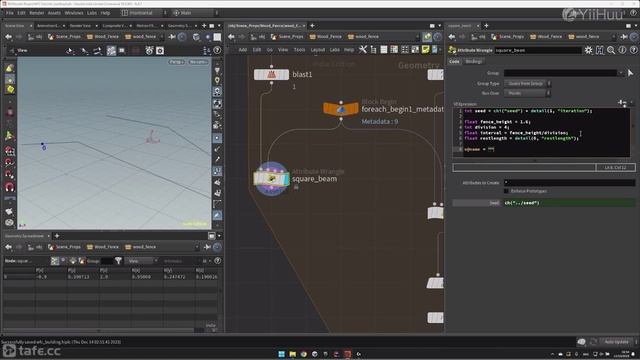Open the Labs menu in main menu bar
This screenshot has height=360, width=640.
pyautogui.click(x=92, y=13)
